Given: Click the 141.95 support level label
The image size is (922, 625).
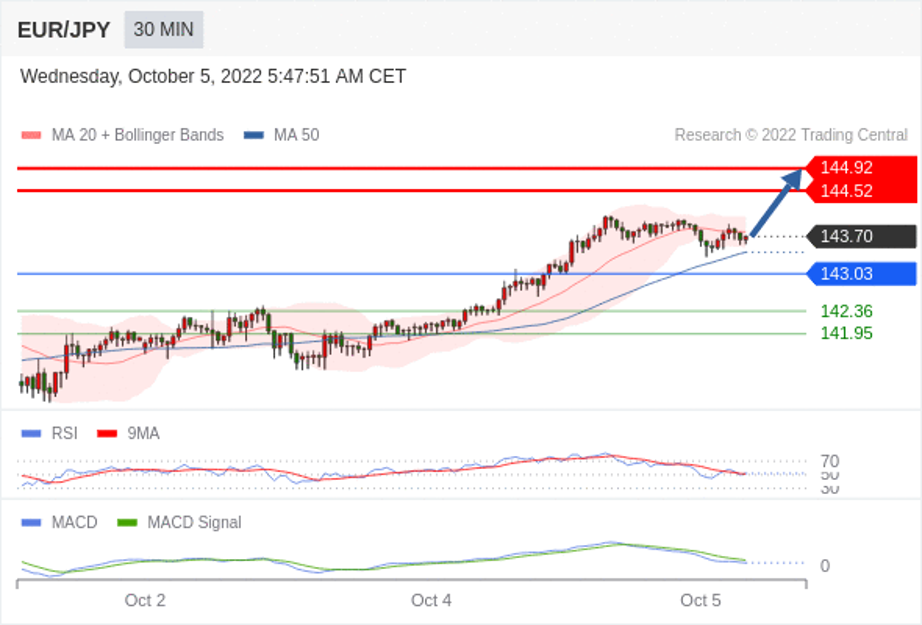Looking at the screenshot, I should [846, 333].
